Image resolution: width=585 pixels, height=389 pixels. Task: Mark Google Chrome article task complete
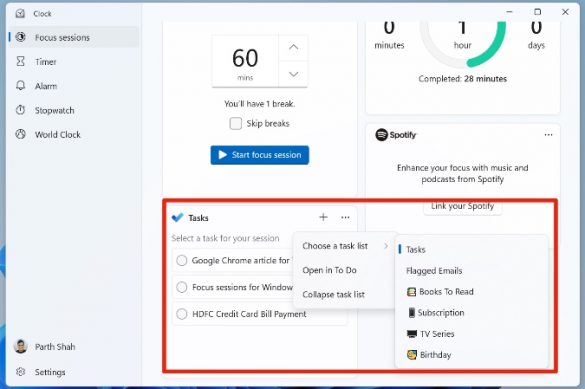182,260
